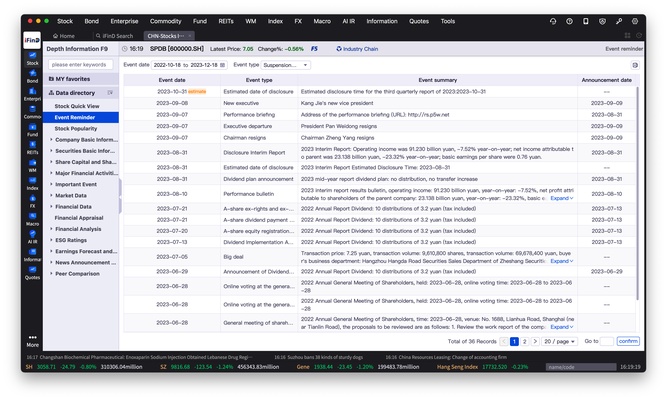Open the Enterprise menu
The width and height of the screenshot is (667, 400).
coord(124,21)
